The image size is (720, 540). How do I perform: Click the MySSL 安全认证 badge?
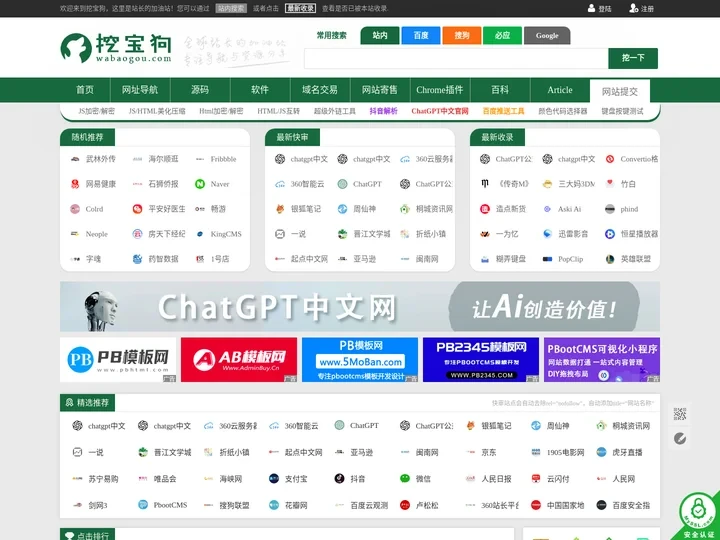pos(698,515)
